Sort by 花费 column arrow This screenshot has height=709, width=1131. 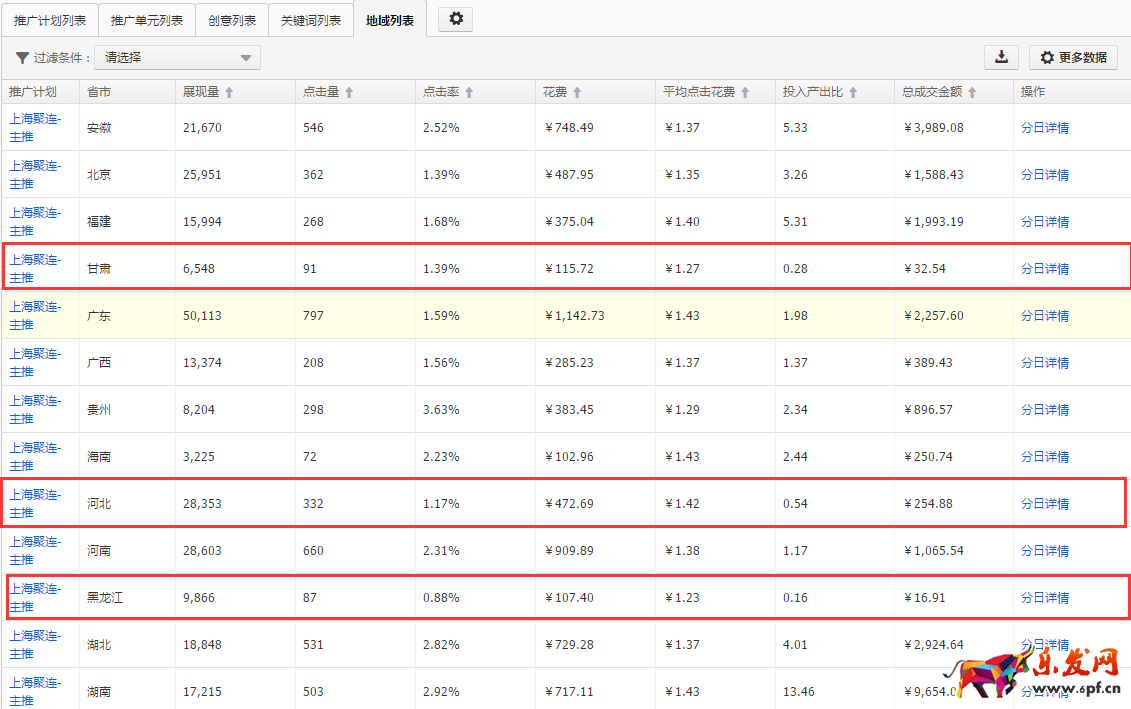point(577,92)
